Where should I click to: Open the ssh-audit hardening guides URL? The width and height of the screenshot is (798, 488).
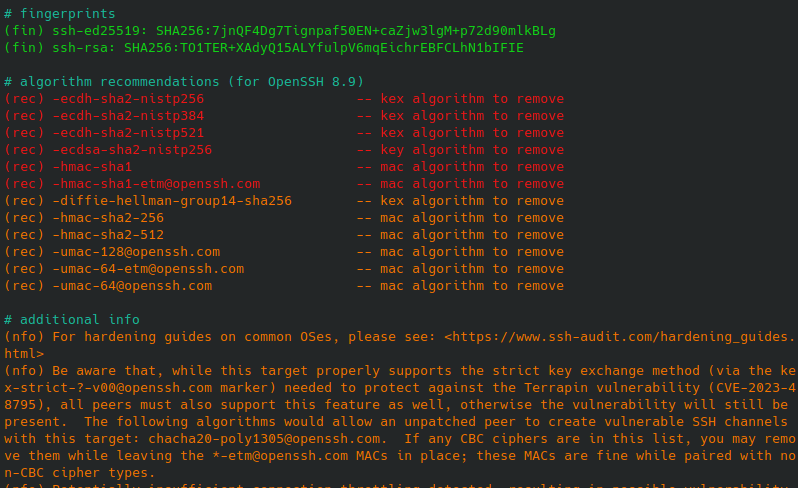(620, 337)
